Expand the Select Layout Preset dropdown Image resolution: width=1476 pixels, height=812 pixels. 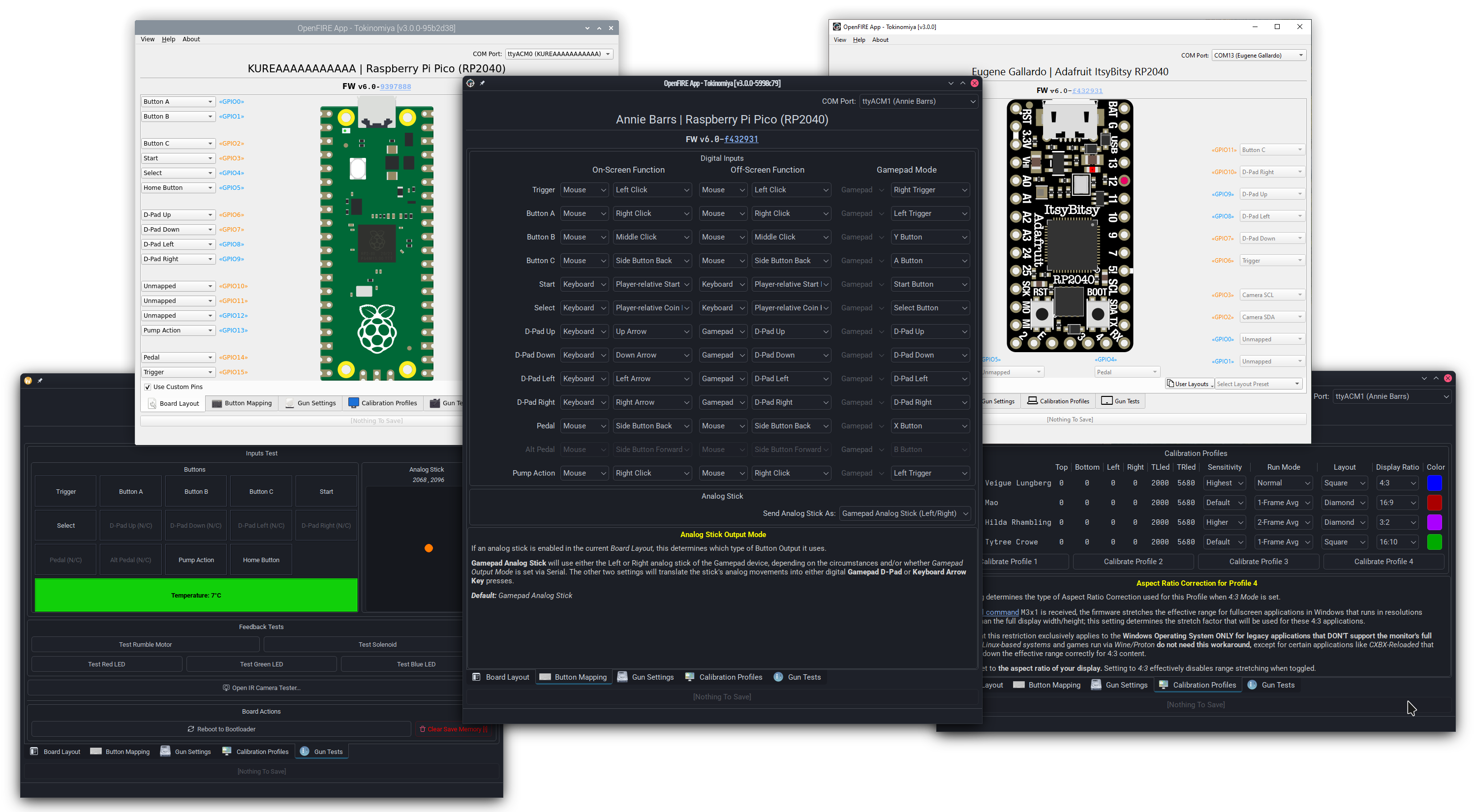[1258, 384]
